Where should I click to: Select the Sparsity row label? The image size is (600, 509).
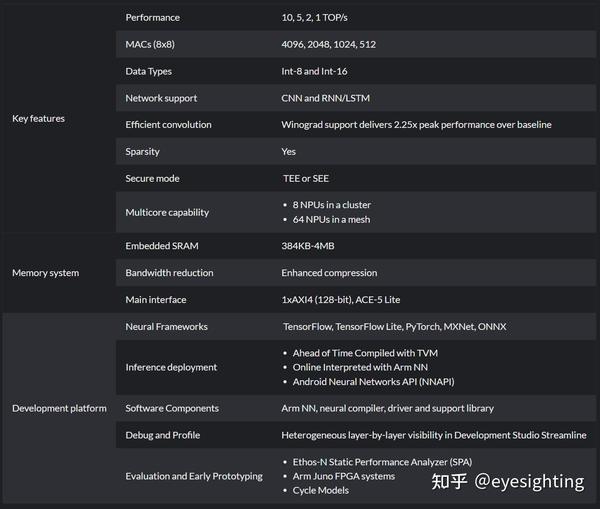(142, 152)
